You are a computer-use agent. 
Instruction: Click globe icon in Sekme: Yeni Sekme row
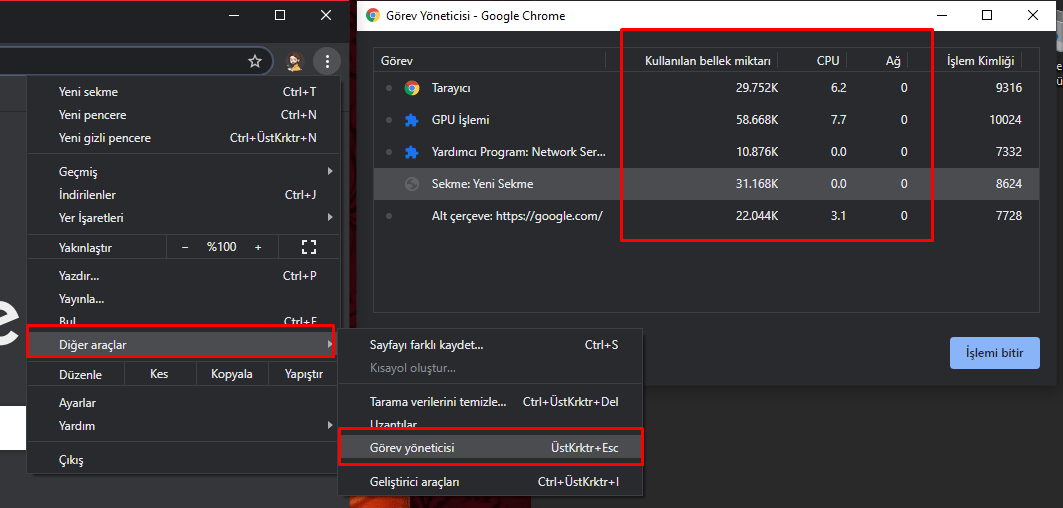point(412,184)
